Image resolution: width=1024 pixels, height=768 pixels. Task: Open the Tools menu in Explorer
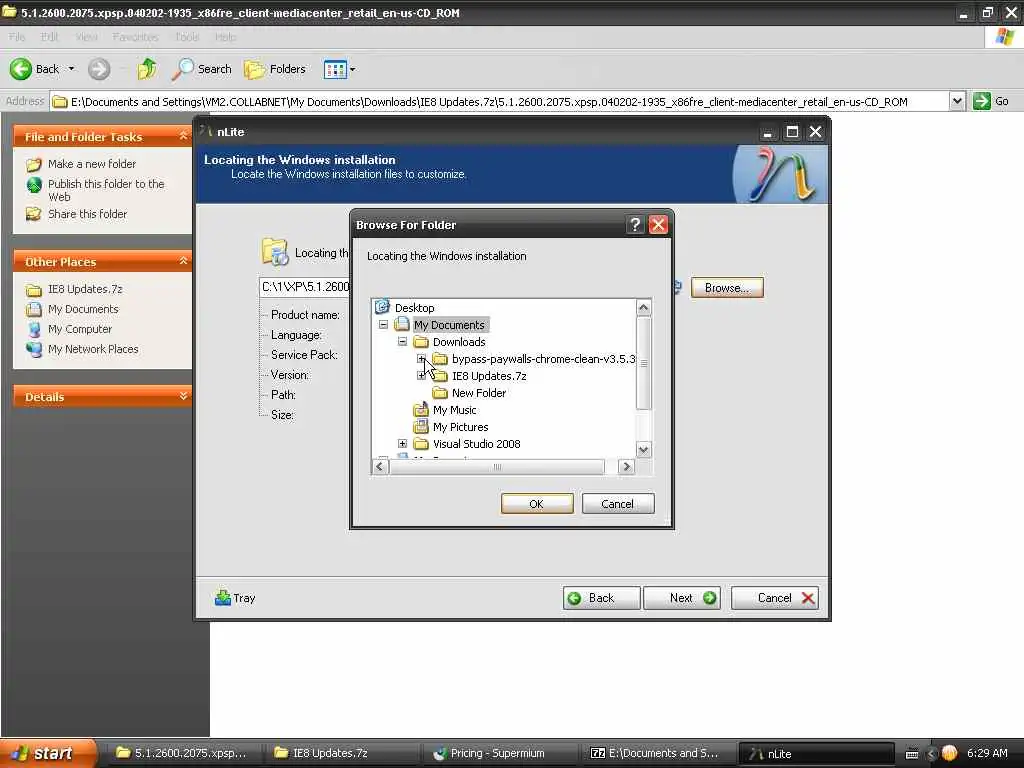pos(187,37)
